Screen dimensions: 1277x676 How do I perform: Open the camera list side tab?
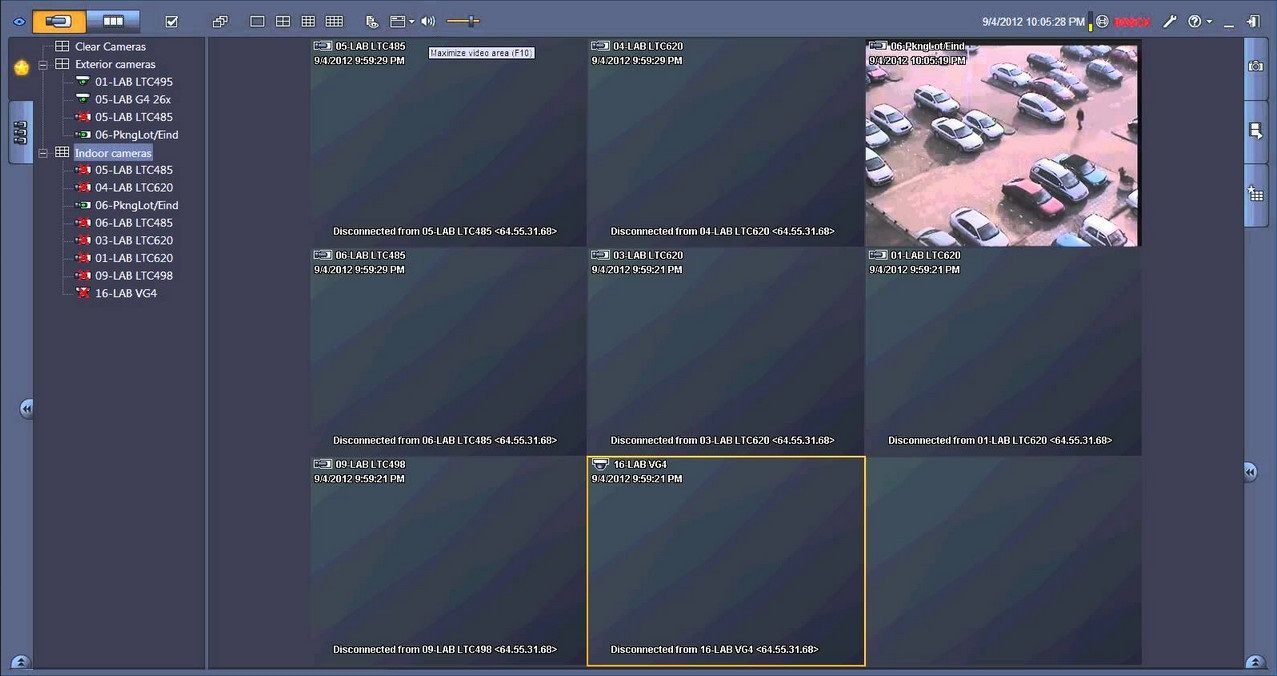tap(21, 132)
